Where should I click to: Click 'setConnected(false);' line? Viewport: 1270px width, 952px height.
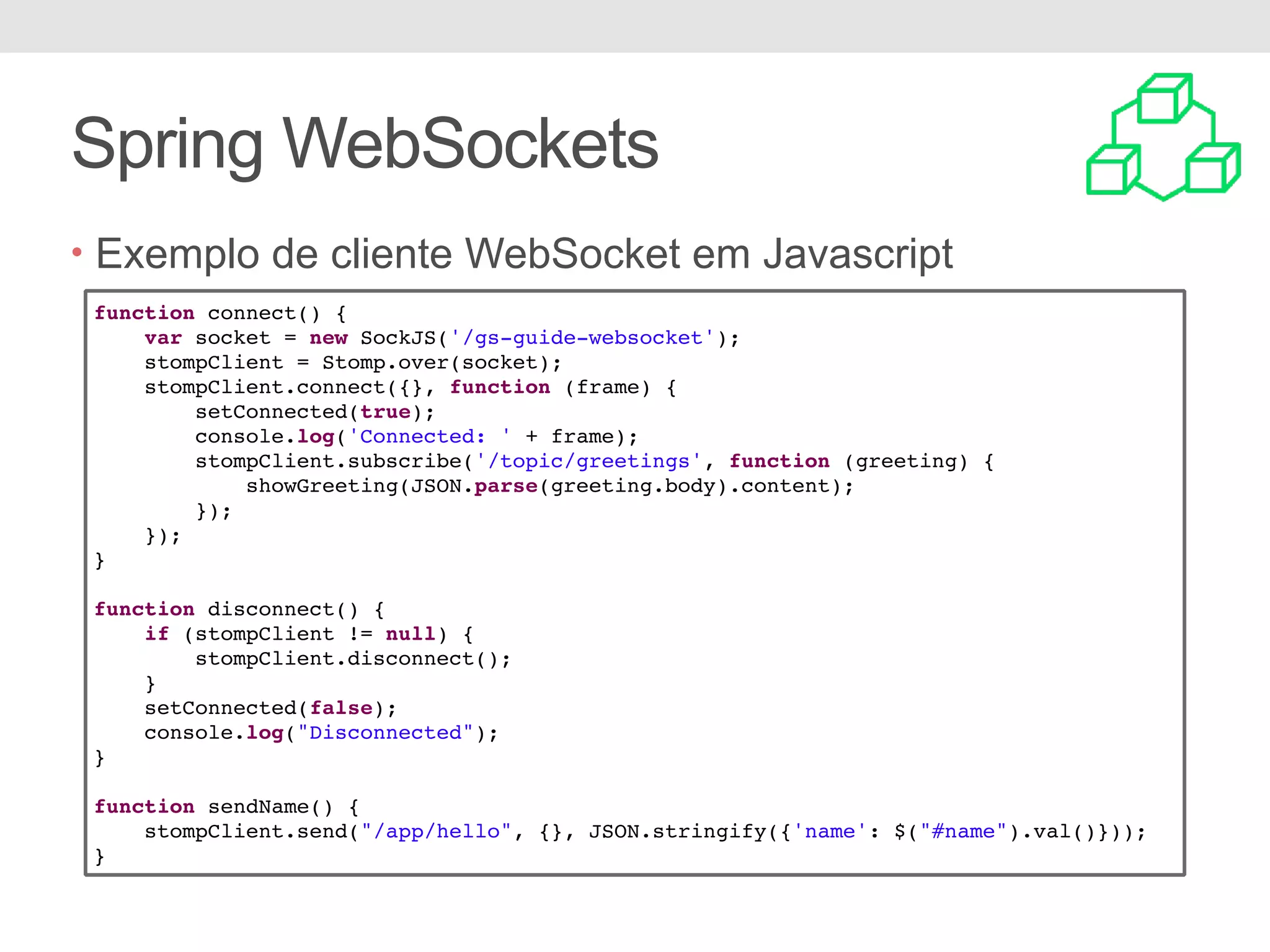coord(270,708)
